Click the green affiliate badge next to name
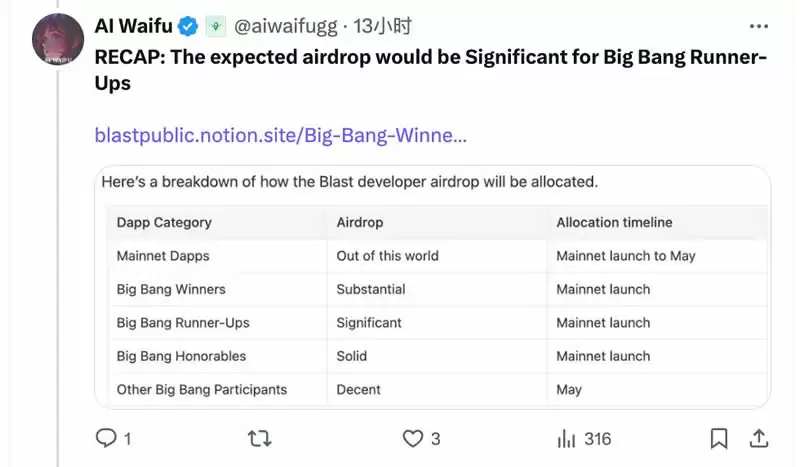Image resolution: width=800 pixels, height=467 pixels. click(x=215, y=26)
